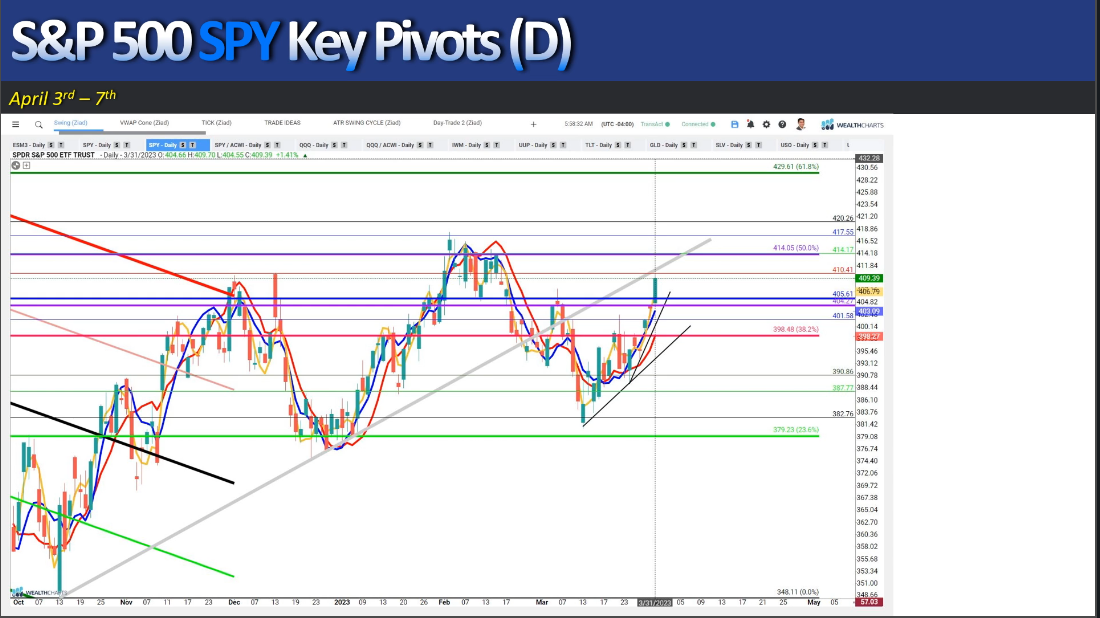Viewport: 1100px width, 618px height.
Task: Toggle the T button on the highlighted SPY - Daily tab
Action: (x=193, y=145)
